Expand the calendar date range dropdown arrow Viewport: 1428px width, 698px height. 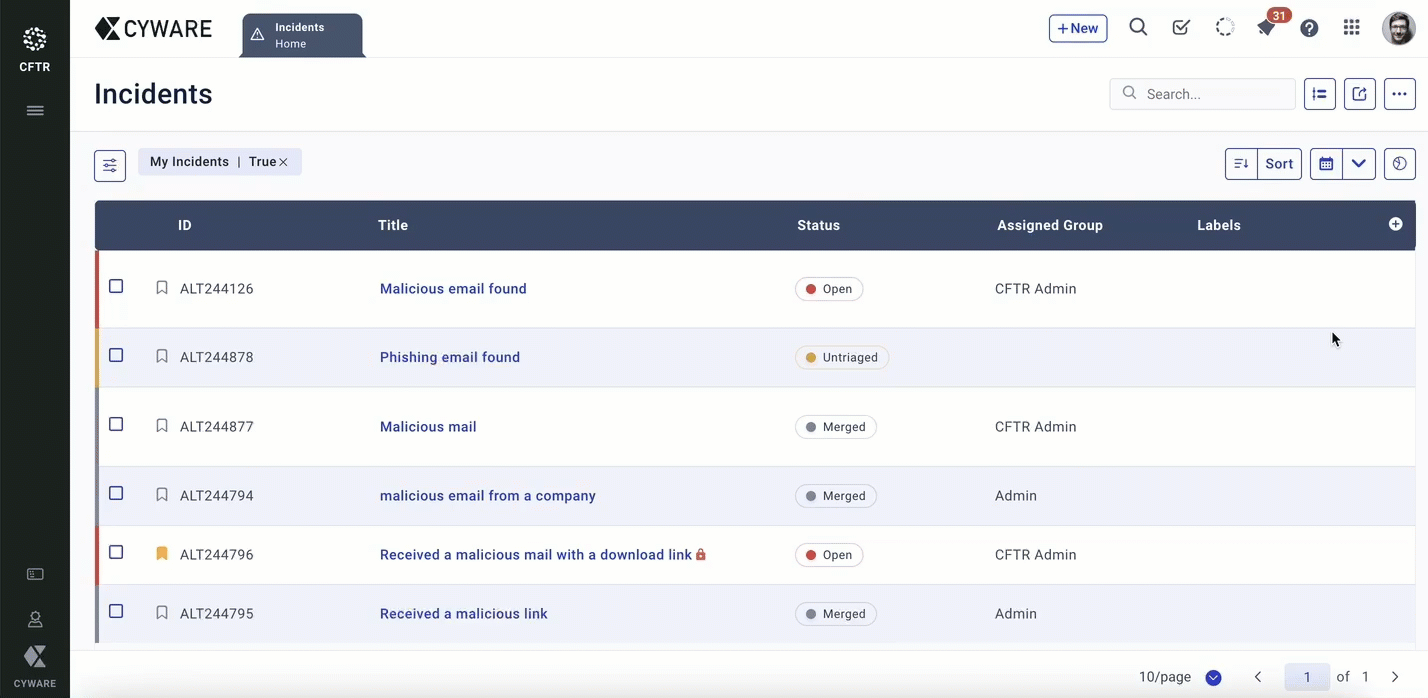pyautogui.click(x=1358, y=164)
